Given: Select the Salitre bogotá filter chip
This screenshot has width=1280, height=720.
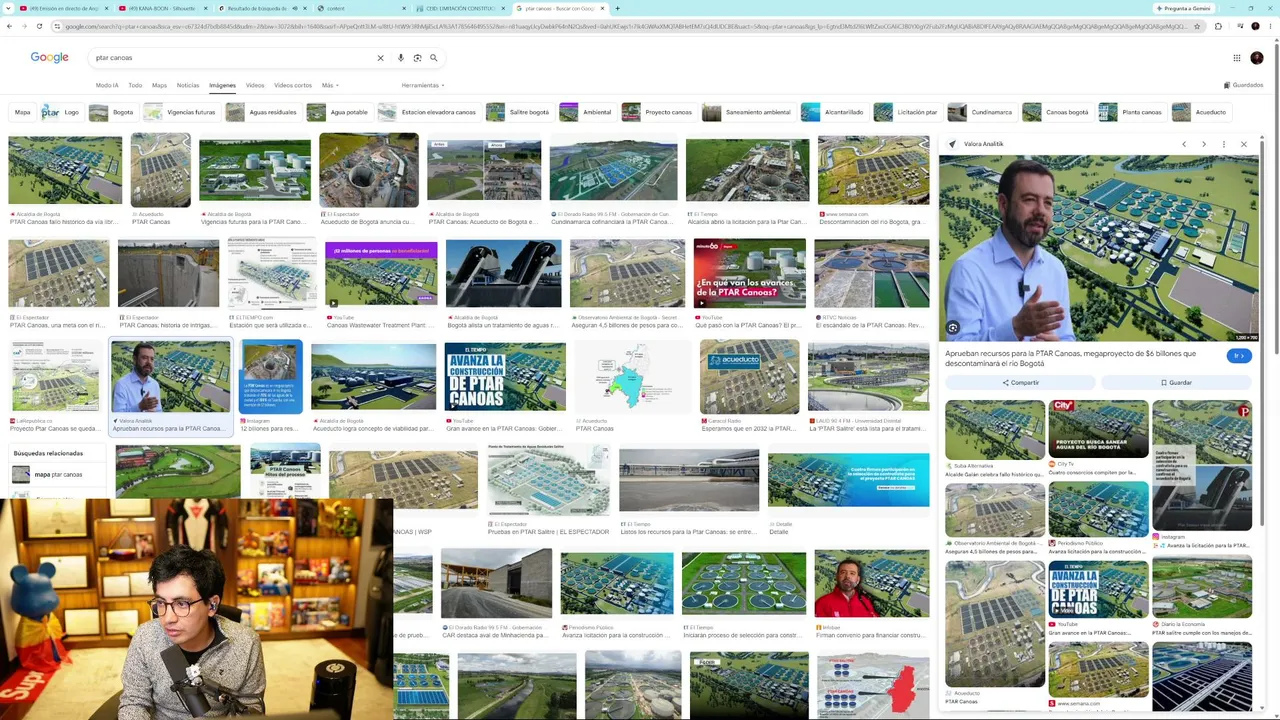Looking at the screenshot, I should pos(519,112).
